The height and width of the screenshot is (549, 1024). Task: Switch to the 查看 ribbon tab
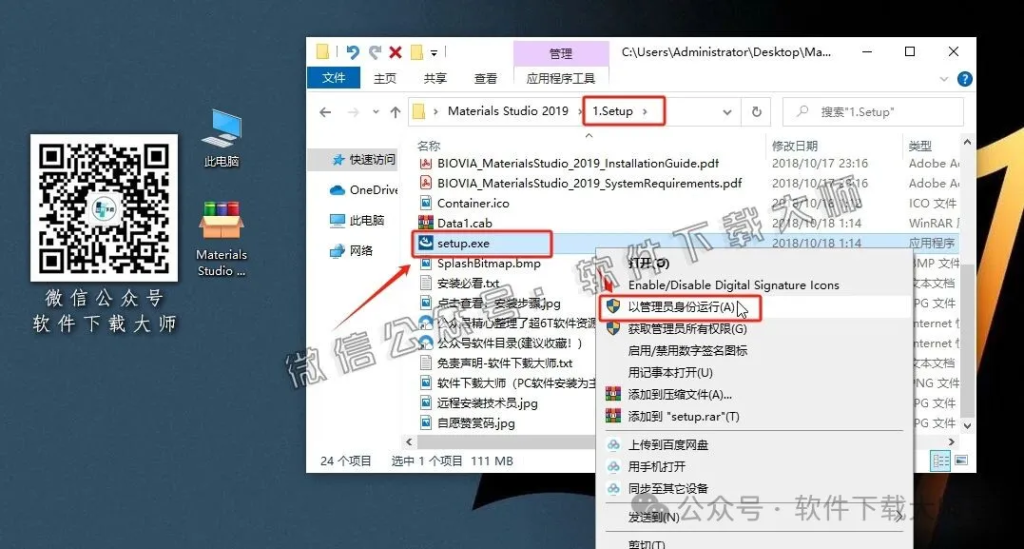(485, 78)
